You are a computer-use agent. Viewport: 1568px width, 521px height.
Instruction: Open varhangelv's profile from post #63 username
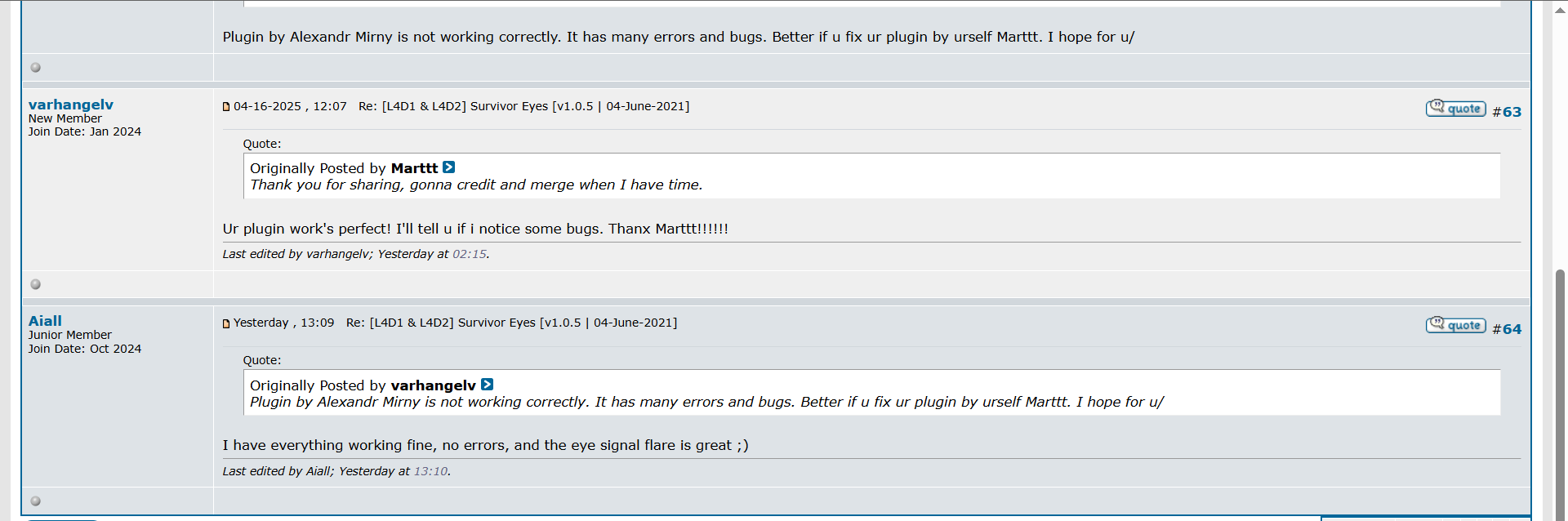pyautogui.click(x=71, y=105)
